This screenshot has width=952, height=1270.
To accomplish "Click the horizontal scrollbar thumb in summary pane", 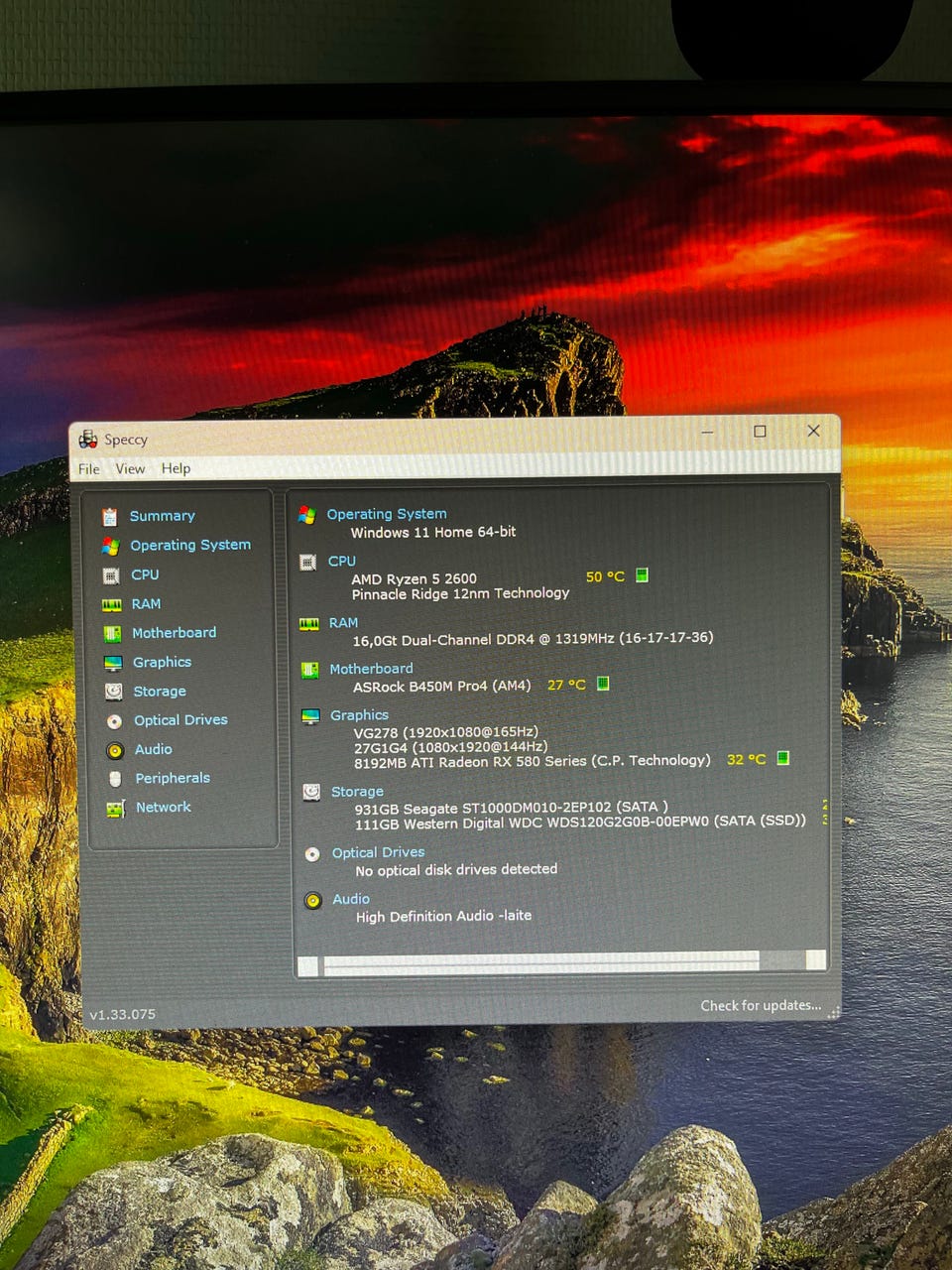I will click(541, 962).
